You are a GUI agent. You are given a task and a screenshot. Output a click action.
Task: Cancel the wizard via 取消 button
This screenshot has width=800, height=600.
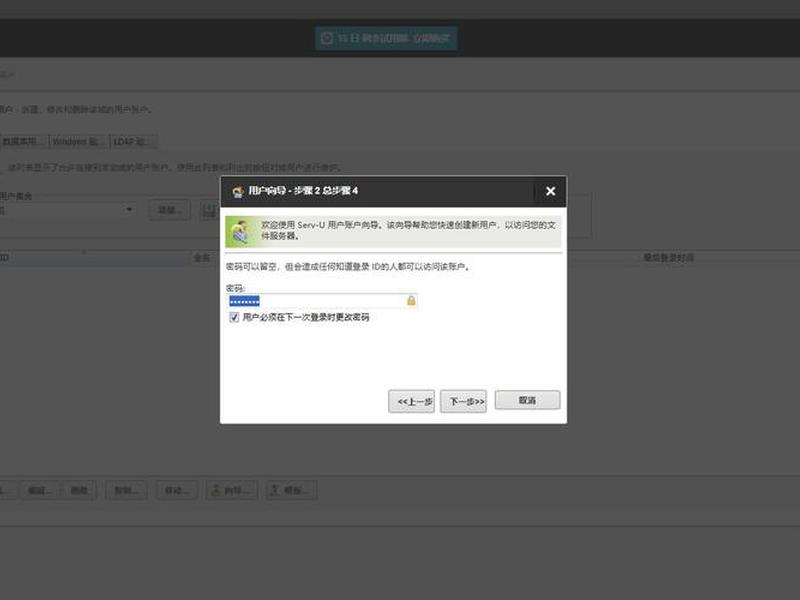[x=527, y=400]
